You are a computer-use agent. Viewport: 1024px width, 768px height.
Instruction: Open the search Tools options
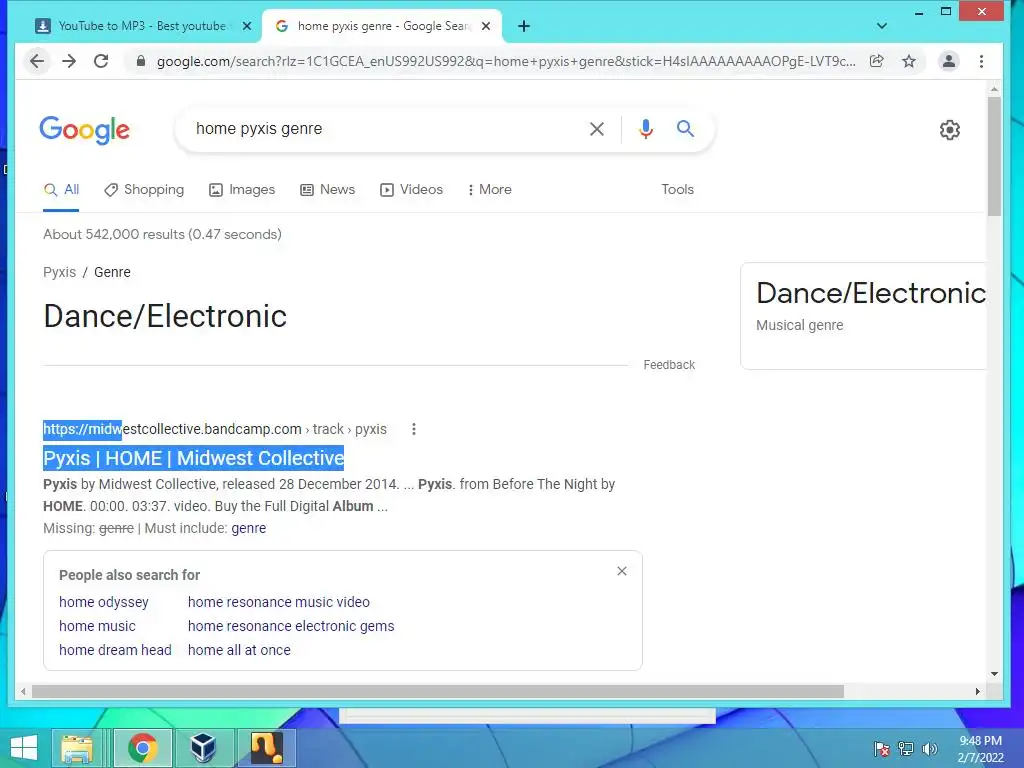click(x=677, y=189)
